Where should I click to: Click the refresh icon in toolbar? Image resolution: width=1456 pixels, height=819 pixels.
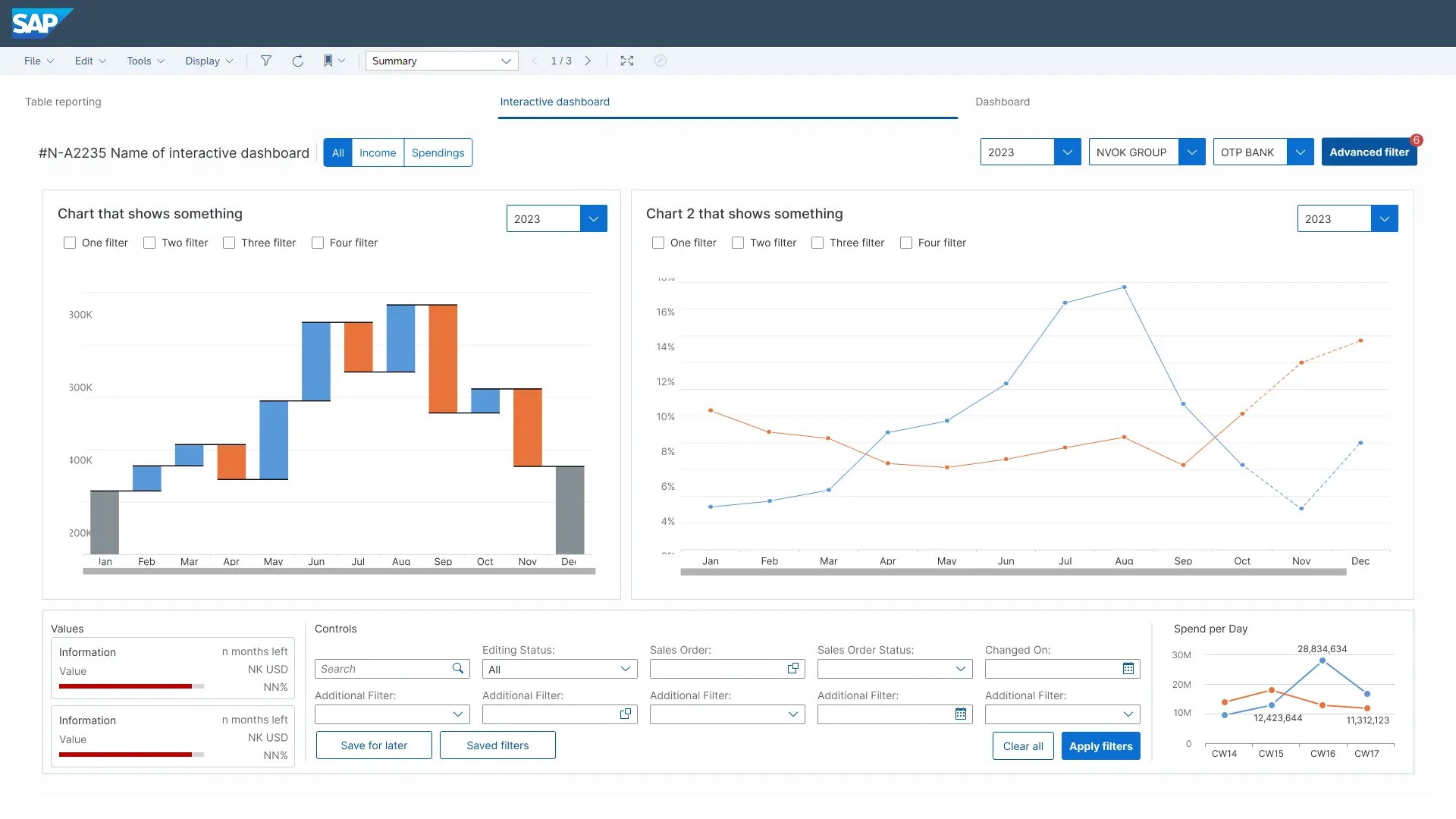tap(298, 61)
